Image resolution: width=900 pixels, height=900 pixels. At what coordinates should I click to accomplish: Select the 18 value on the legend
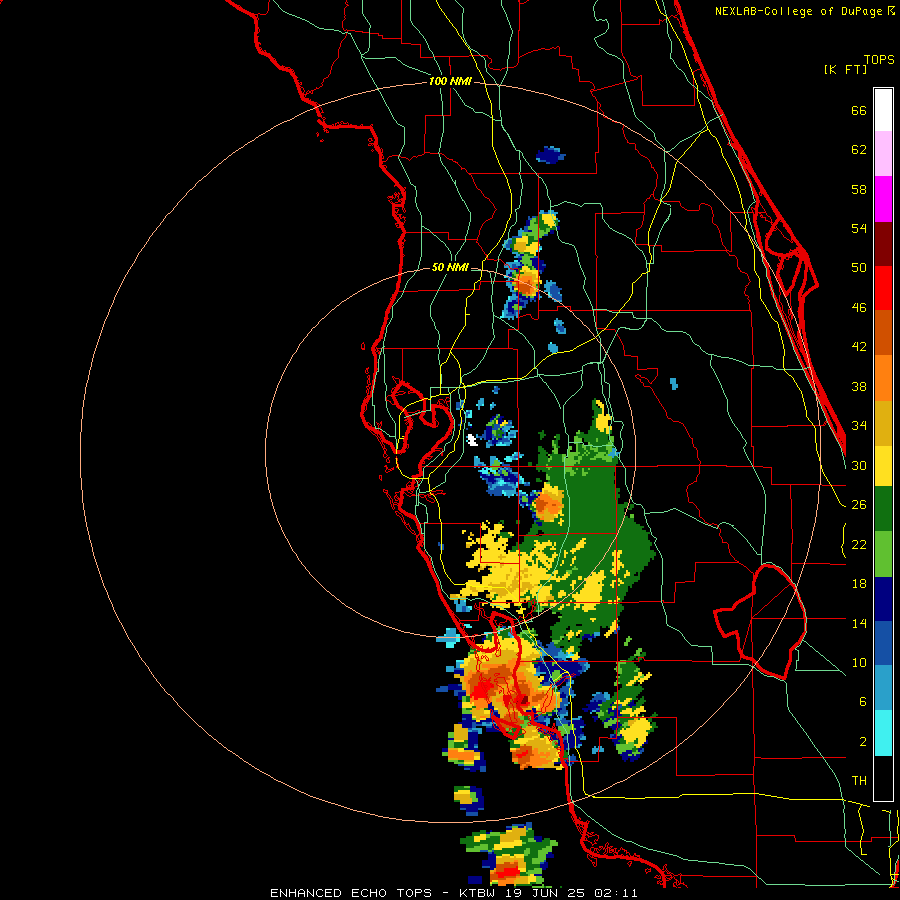pyautogui.click(x=859, y=584)
